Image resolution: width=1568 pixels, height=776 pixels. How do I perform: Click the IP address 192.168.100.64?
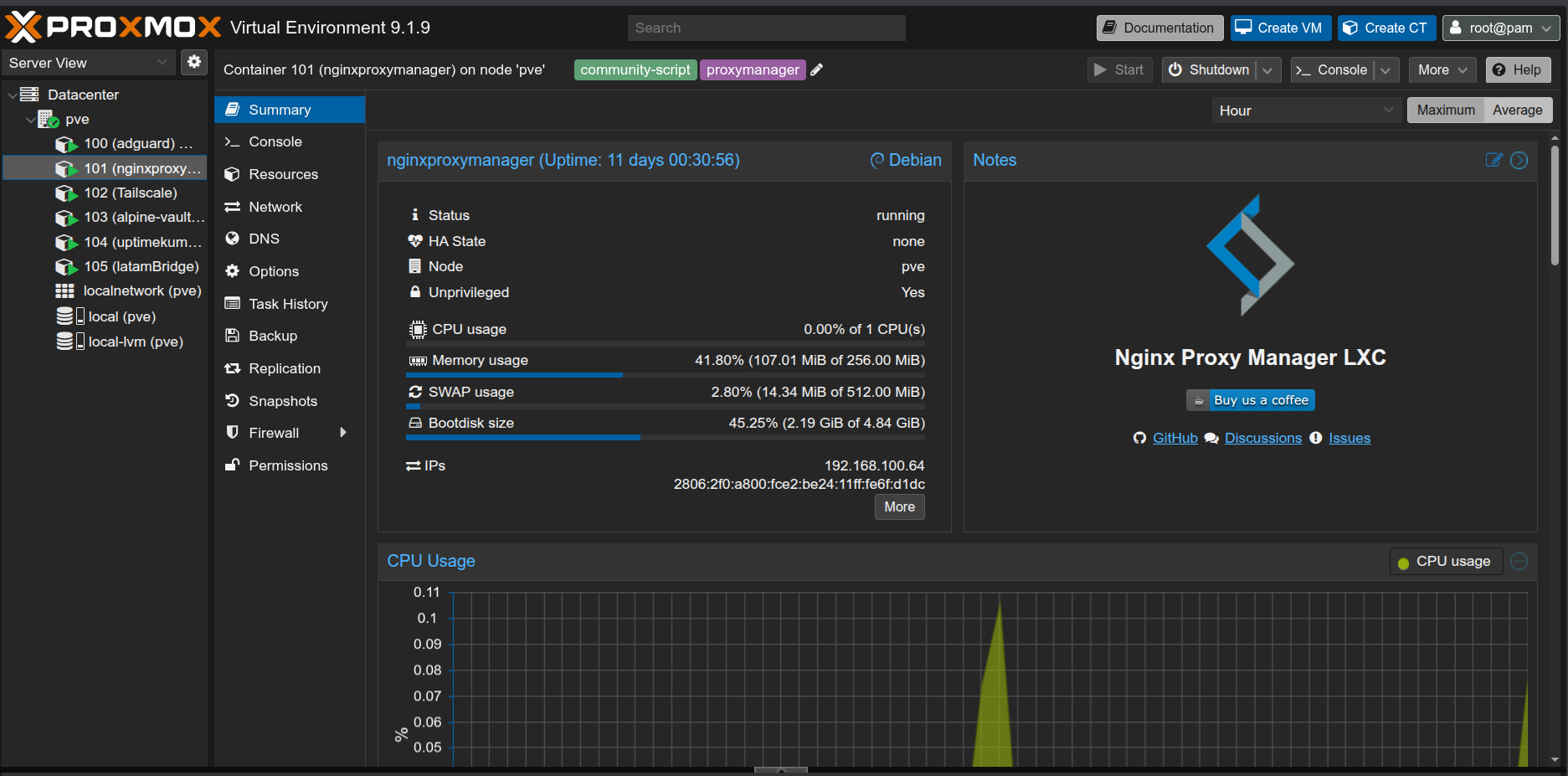coord(874,465)
